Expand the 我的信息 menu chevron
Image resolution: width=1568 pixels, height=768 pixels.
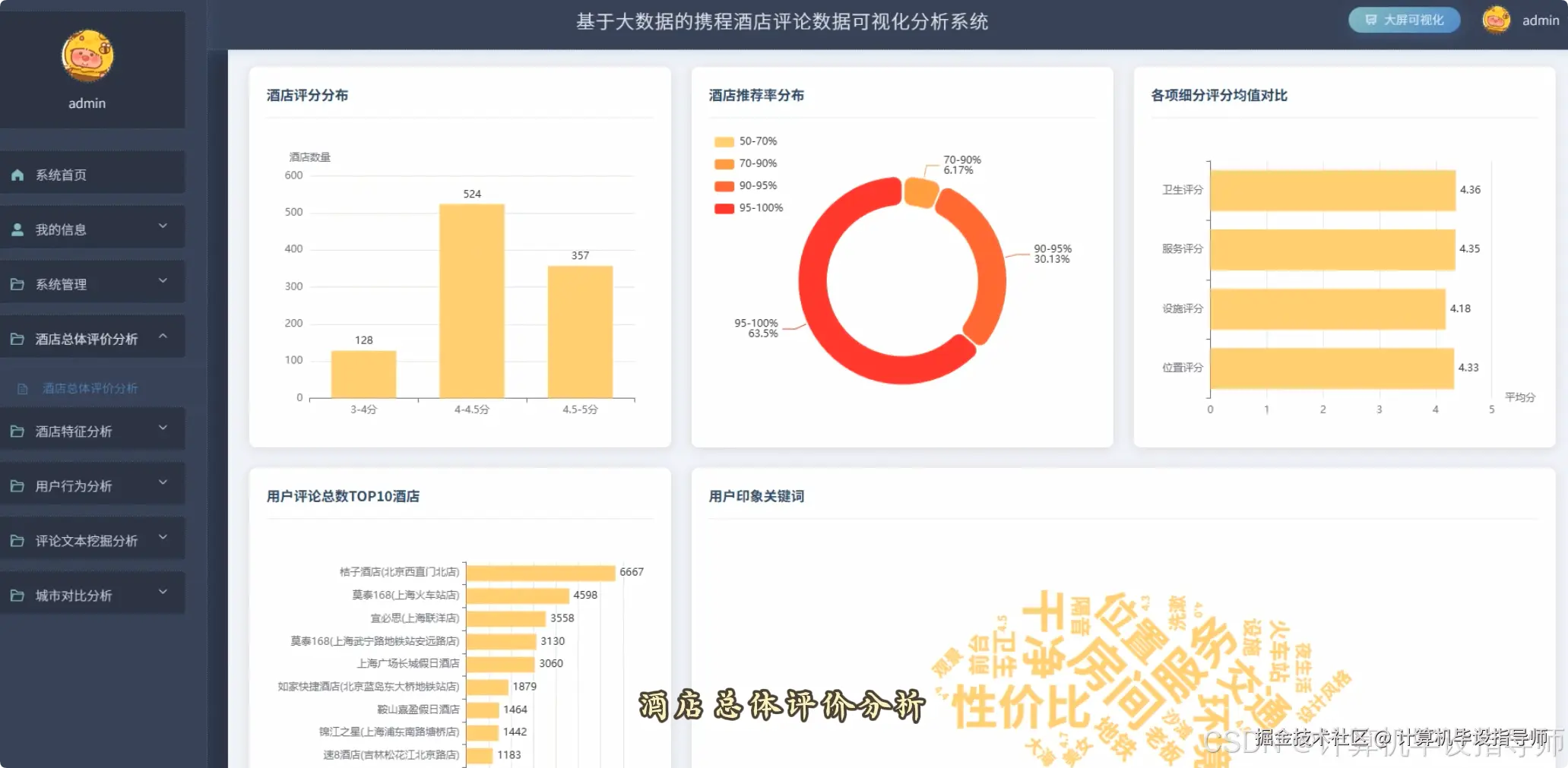click(163, 226)
